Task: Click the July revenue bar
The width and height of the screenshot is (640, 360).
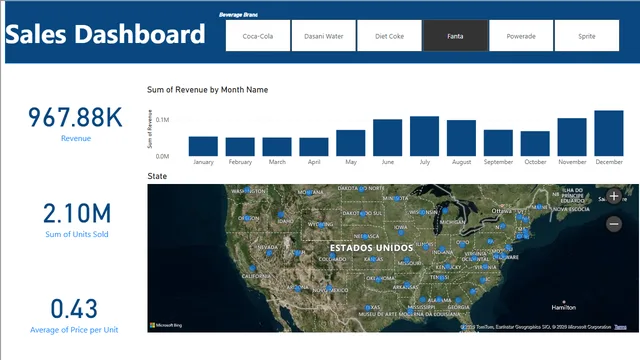Action: coord(424,136)
